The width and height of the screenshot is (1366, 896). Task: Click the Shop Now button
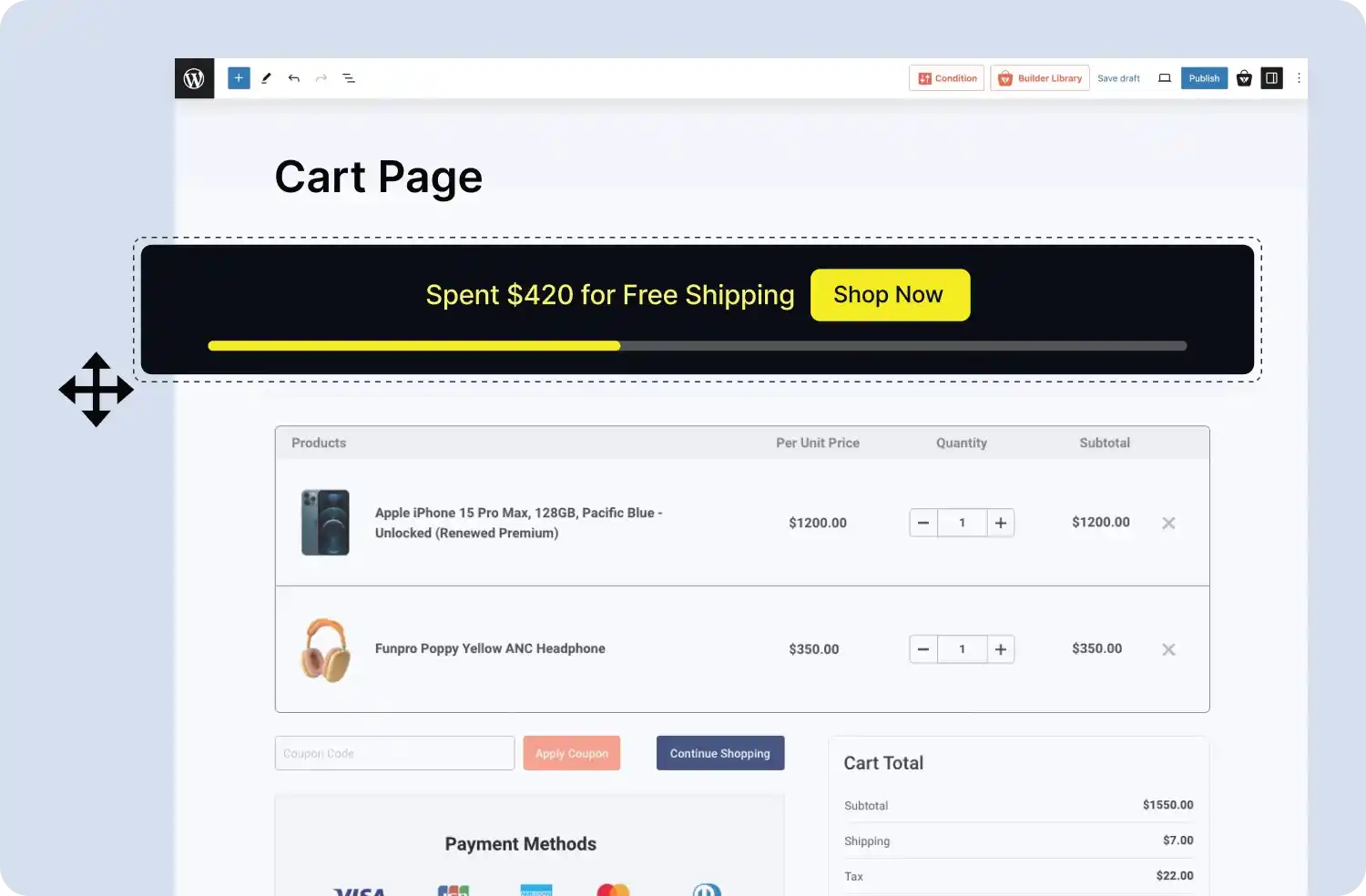click(889, 294)
